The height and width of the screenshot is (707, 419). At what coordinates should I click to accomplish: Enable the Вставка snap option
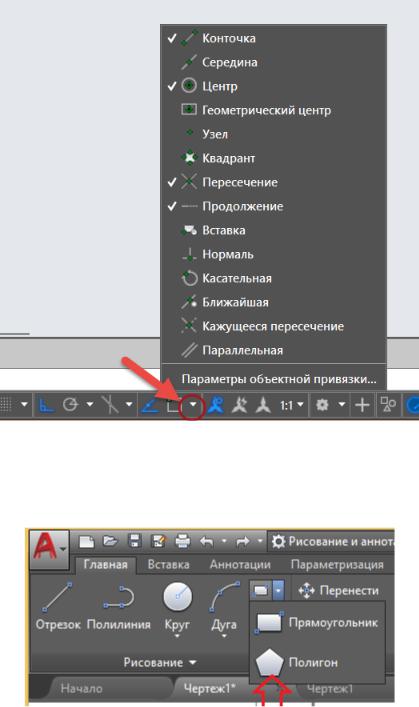click(273, 230)
